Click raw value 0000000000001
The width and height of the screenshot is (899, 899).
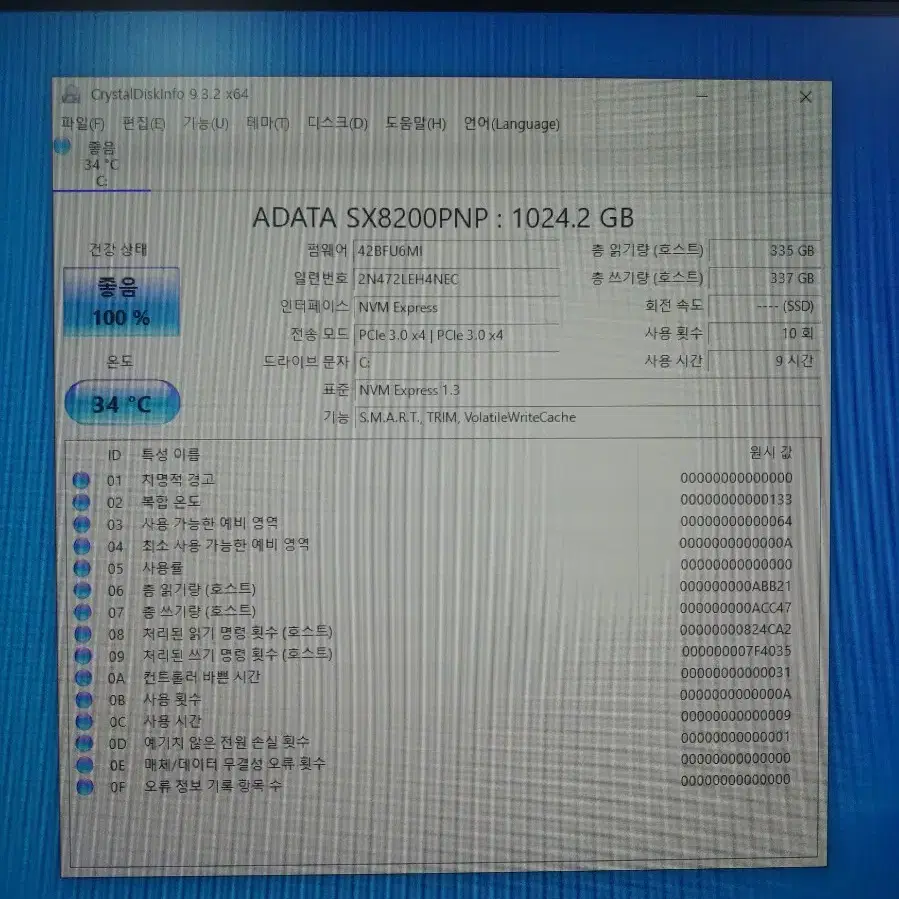(x=736, y=737)
